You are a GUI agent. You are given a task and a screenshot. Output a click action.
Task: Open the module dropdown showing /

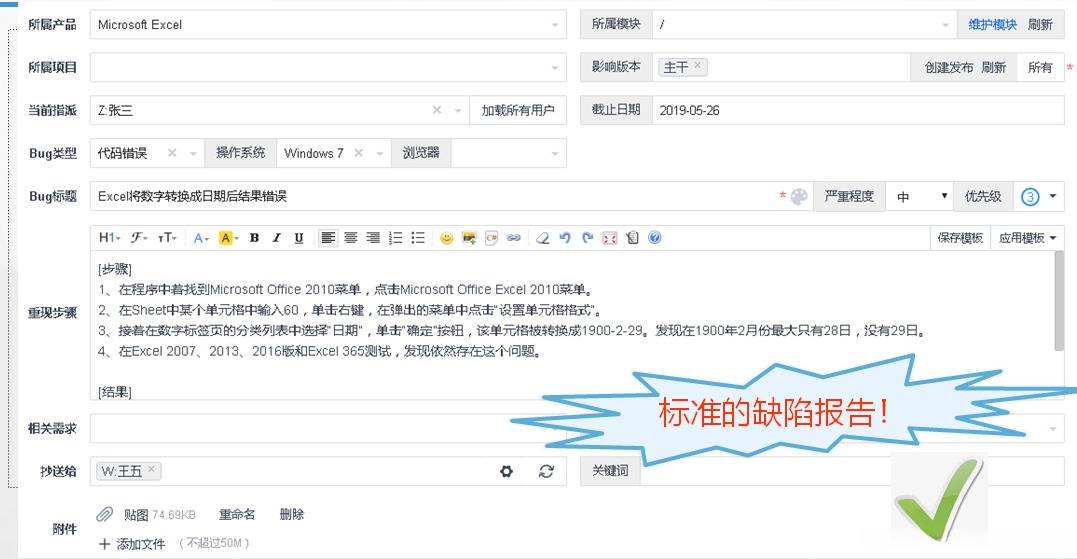[x=804, y=25]
